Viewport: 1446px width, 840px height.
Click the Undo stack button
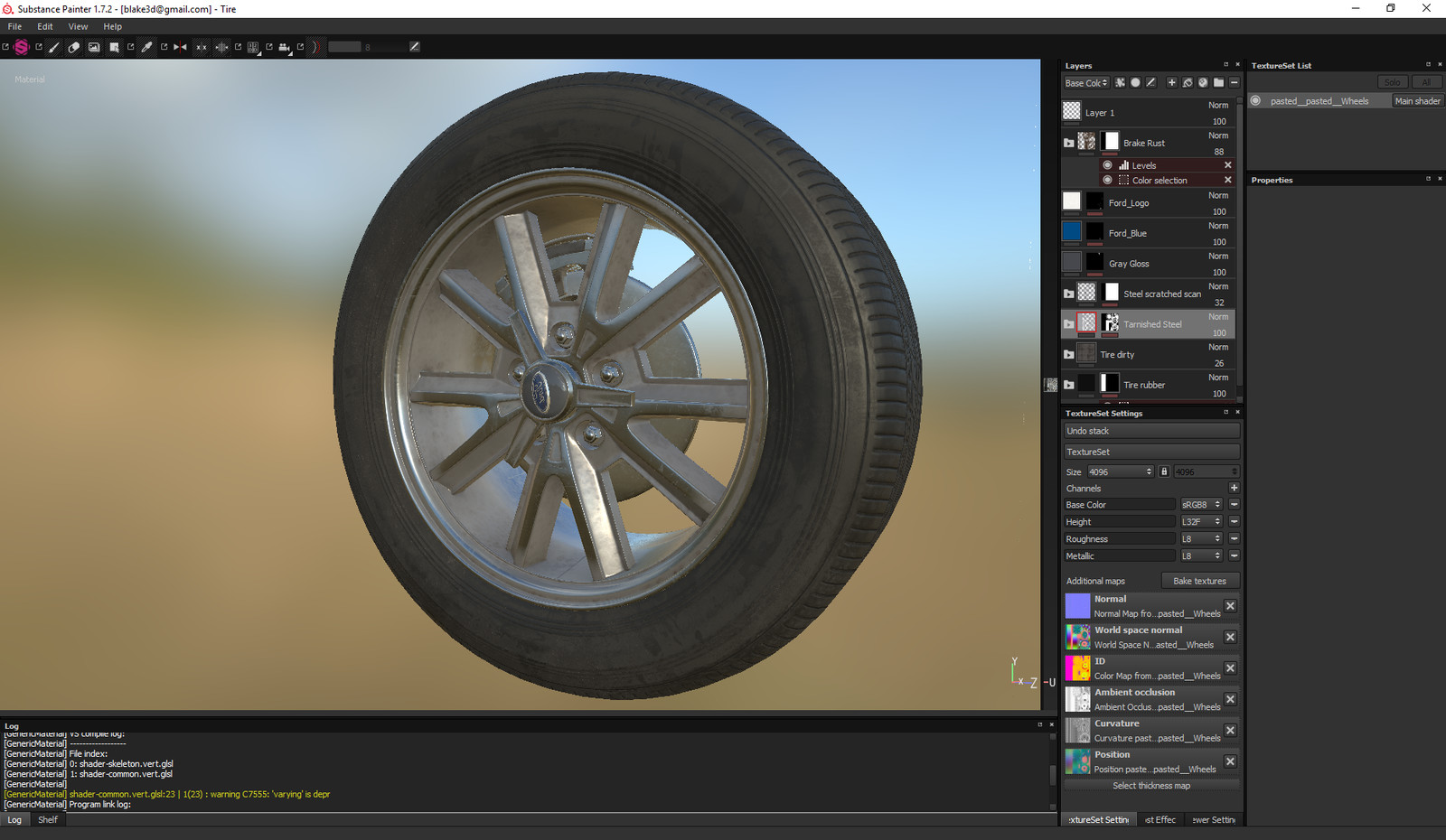click(1151, 431)
